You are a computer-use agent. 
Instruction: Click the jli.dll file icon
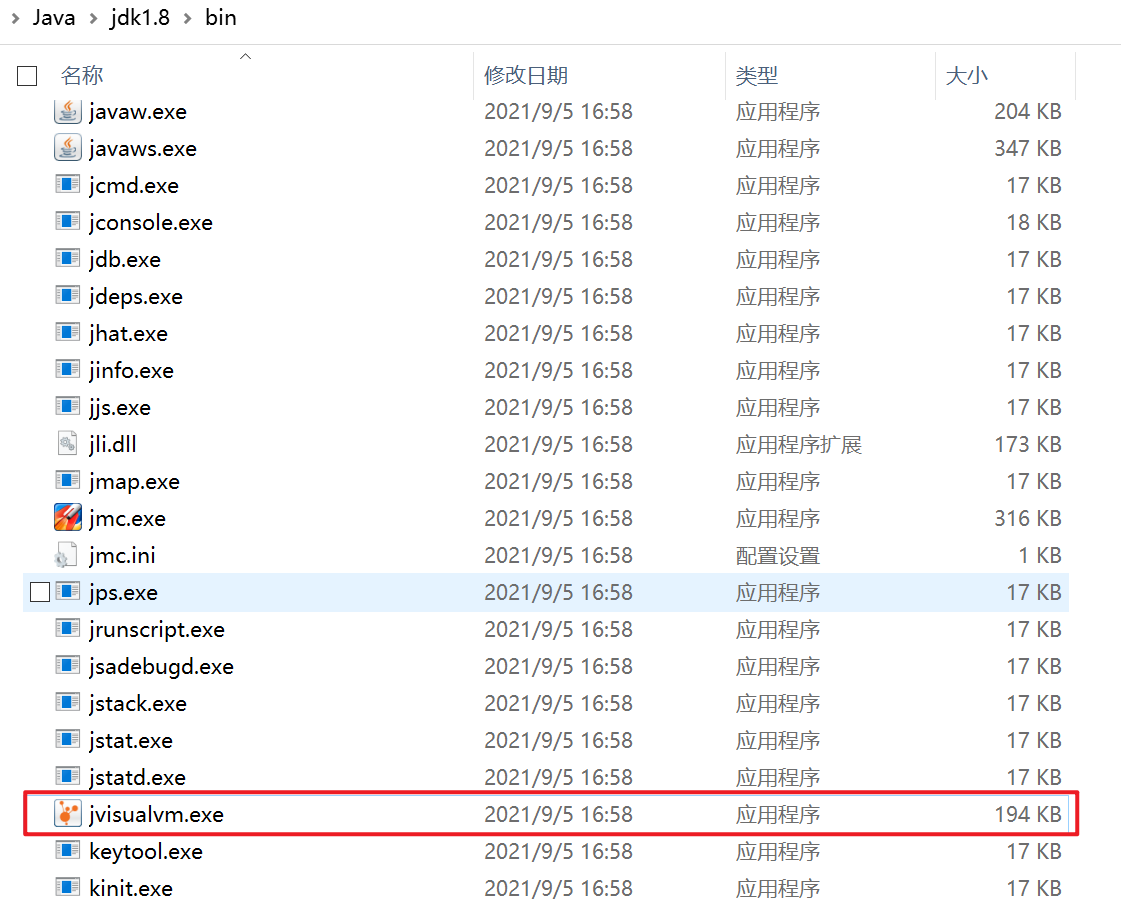67,444
